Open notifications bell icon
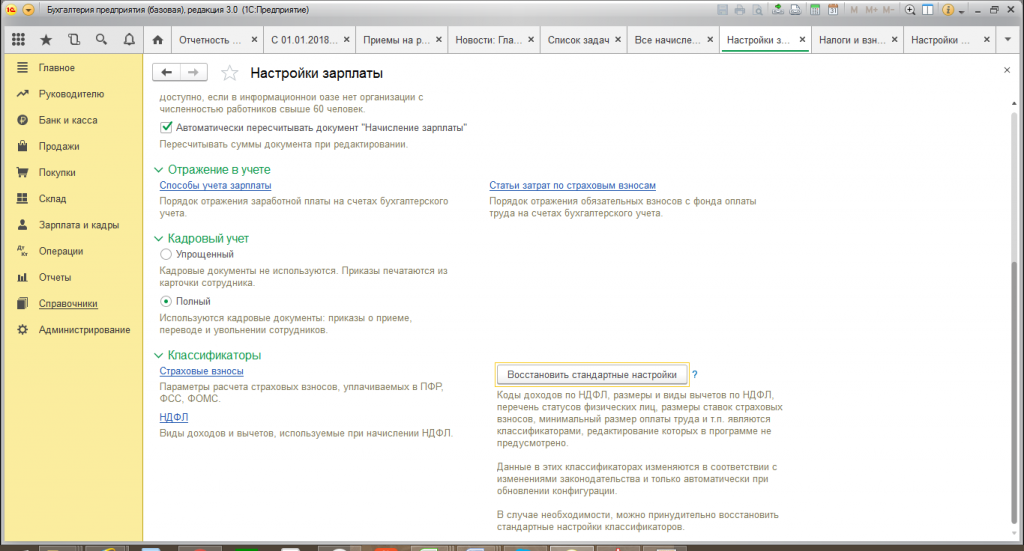Viewport: 1024px width, 551px height. [x=129, y=40]
